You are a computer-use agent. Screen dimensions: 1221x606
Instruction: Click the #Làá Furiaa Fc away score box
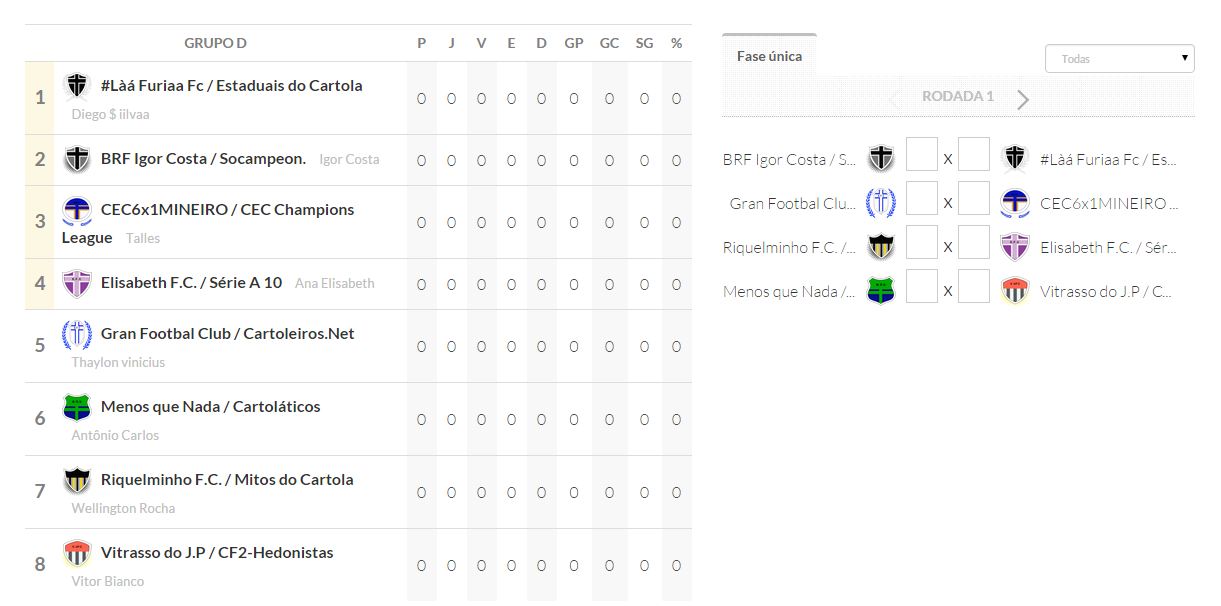[x=973, y=155]
